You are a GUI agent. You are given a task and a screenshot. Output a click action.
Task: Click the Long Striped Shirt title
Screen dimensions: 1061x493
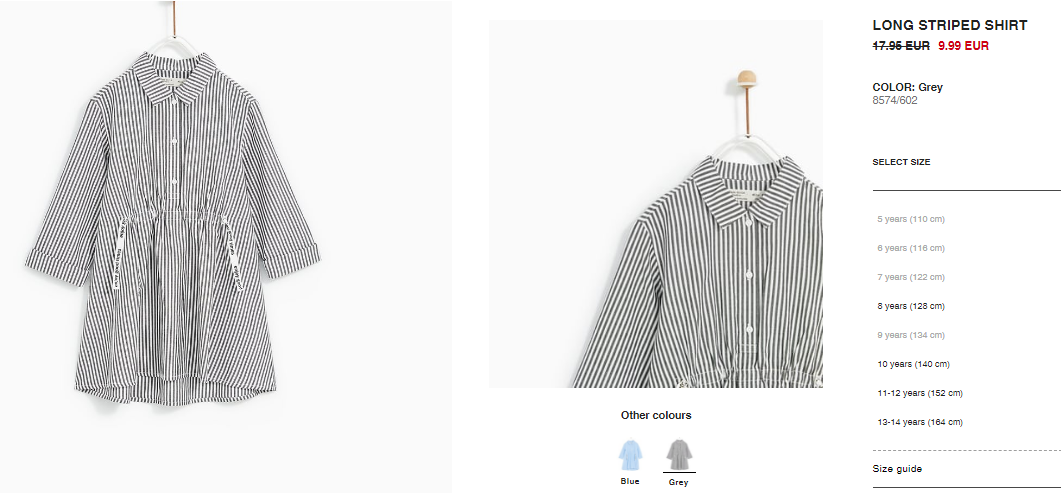point(949,26)
